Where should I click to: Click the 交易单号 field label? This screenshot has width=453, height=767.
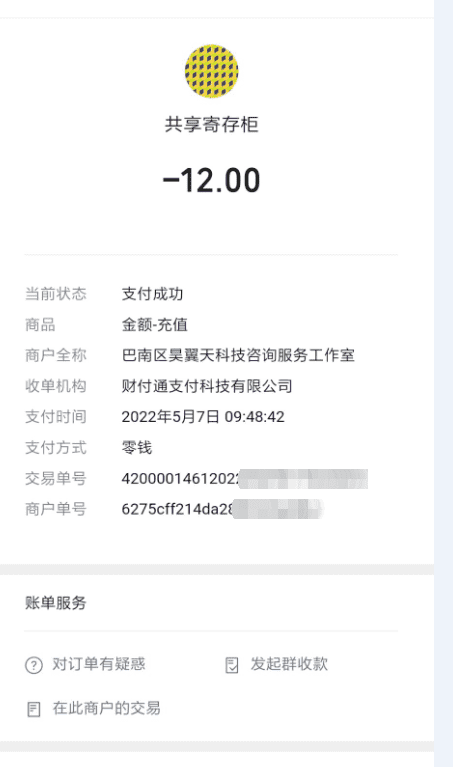tap(56, 478)
